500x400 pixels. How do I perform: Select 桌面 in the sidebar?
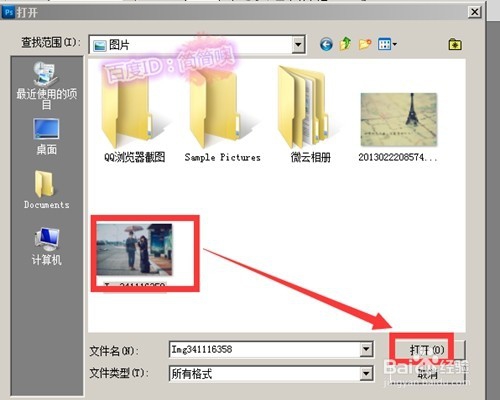[47, 137]
